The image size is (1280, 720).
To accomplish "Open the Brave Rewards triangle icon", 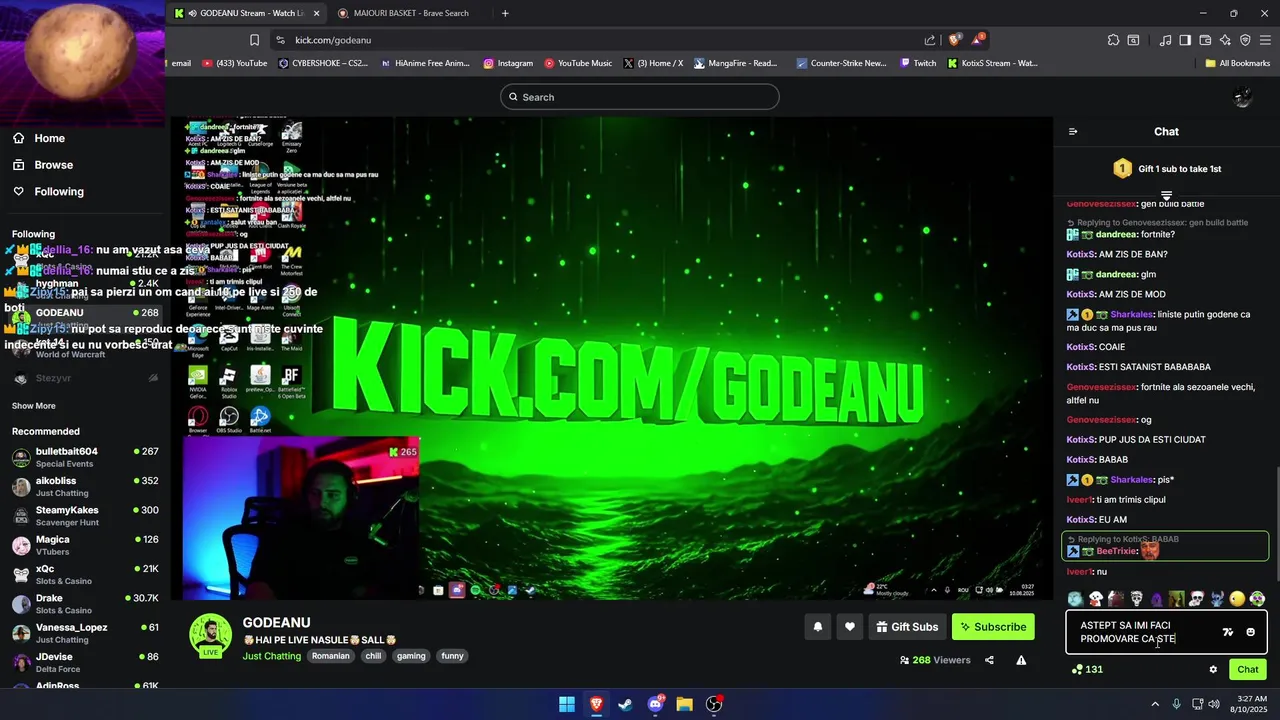I will [978, 39].
